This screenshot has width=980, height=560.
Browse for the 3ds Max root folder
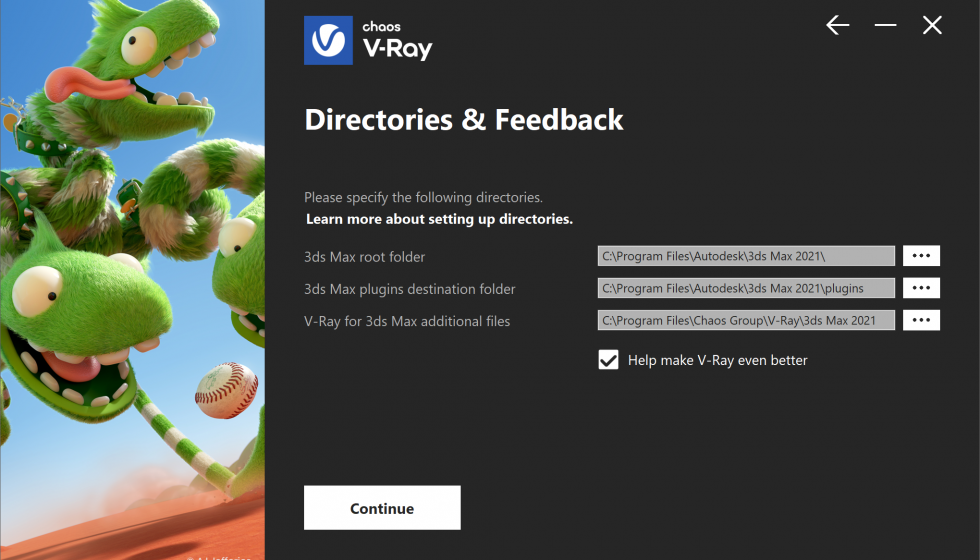(921, 256)
